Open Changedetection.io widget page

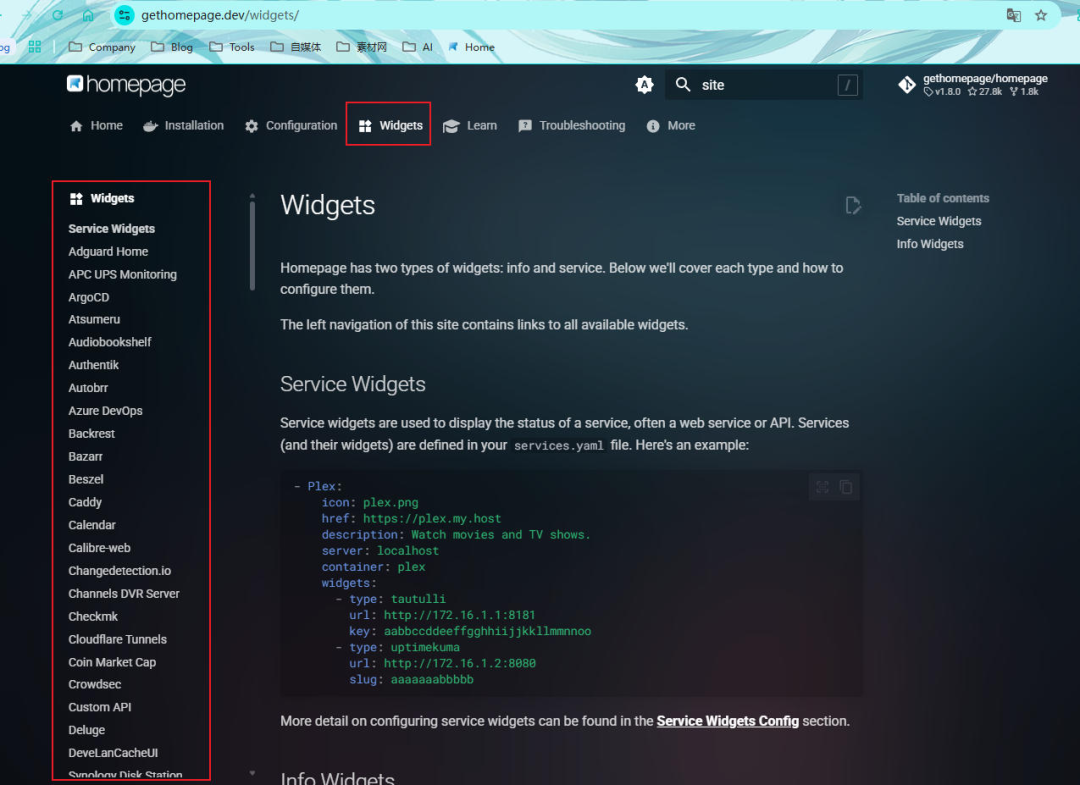[x=120, y=571]
